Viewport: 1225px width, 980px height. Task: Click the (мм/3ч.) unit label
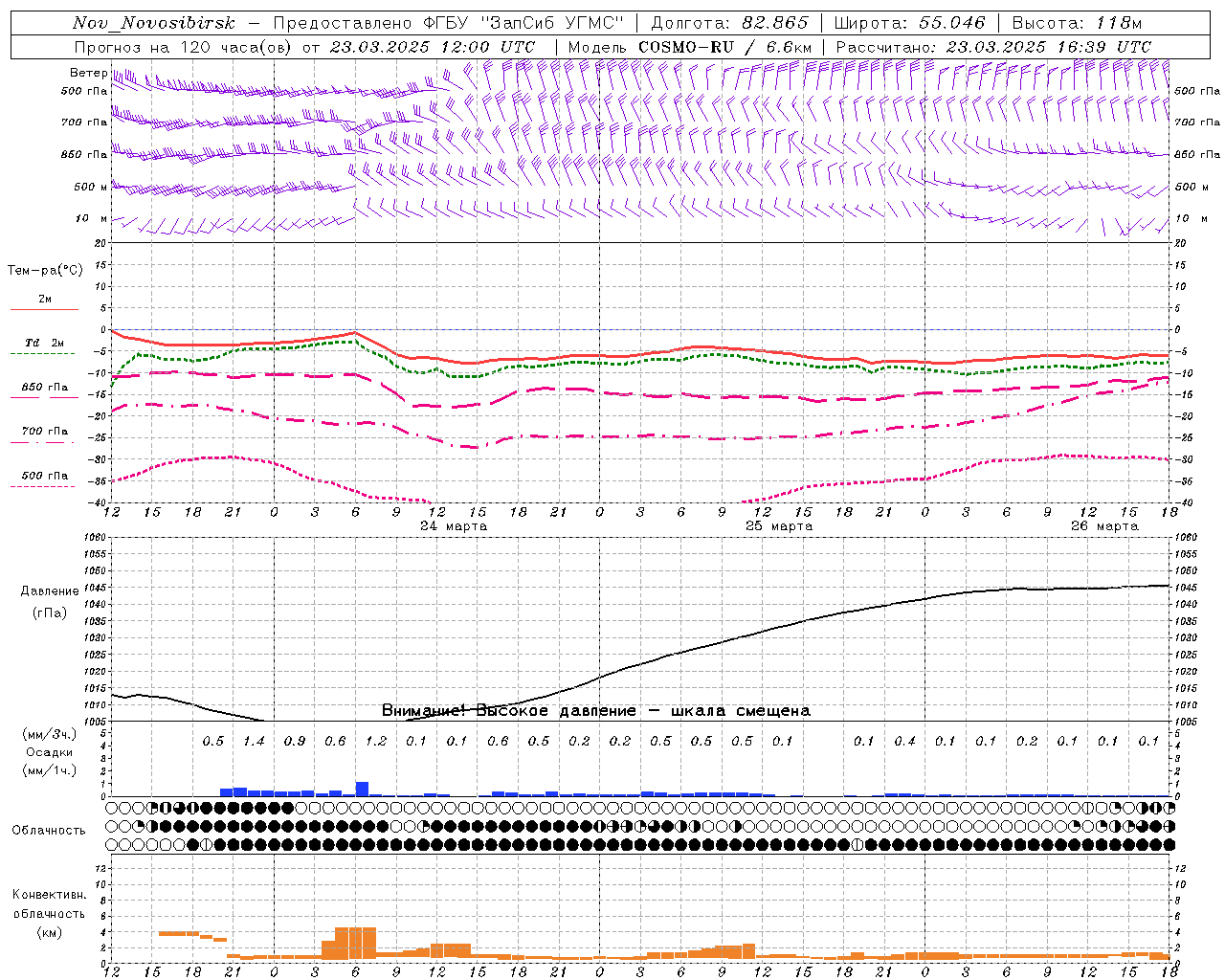point(49,734)
